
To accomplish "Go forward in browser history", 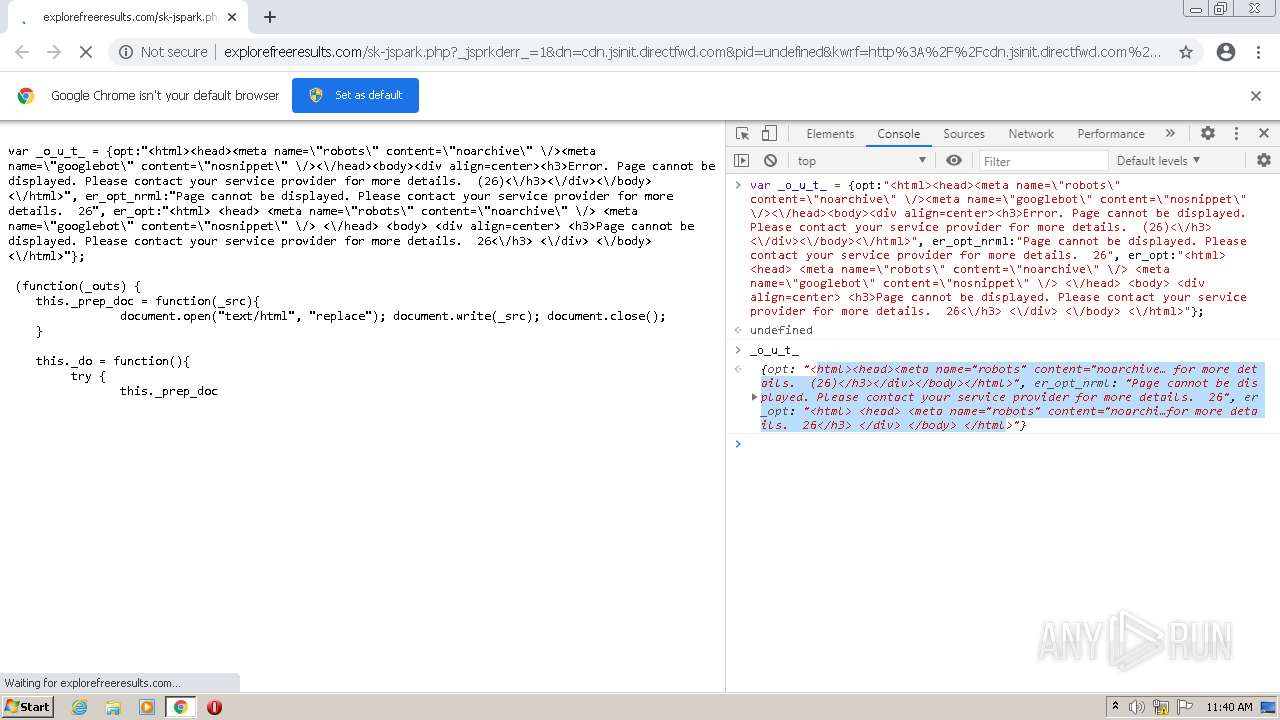I will pyautogui.click(x=54, y=52).
